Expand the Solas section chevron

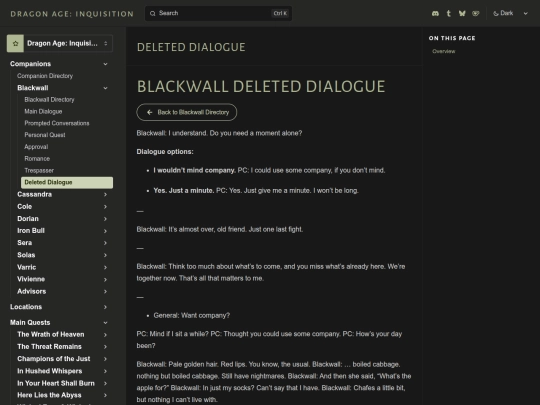105,255
